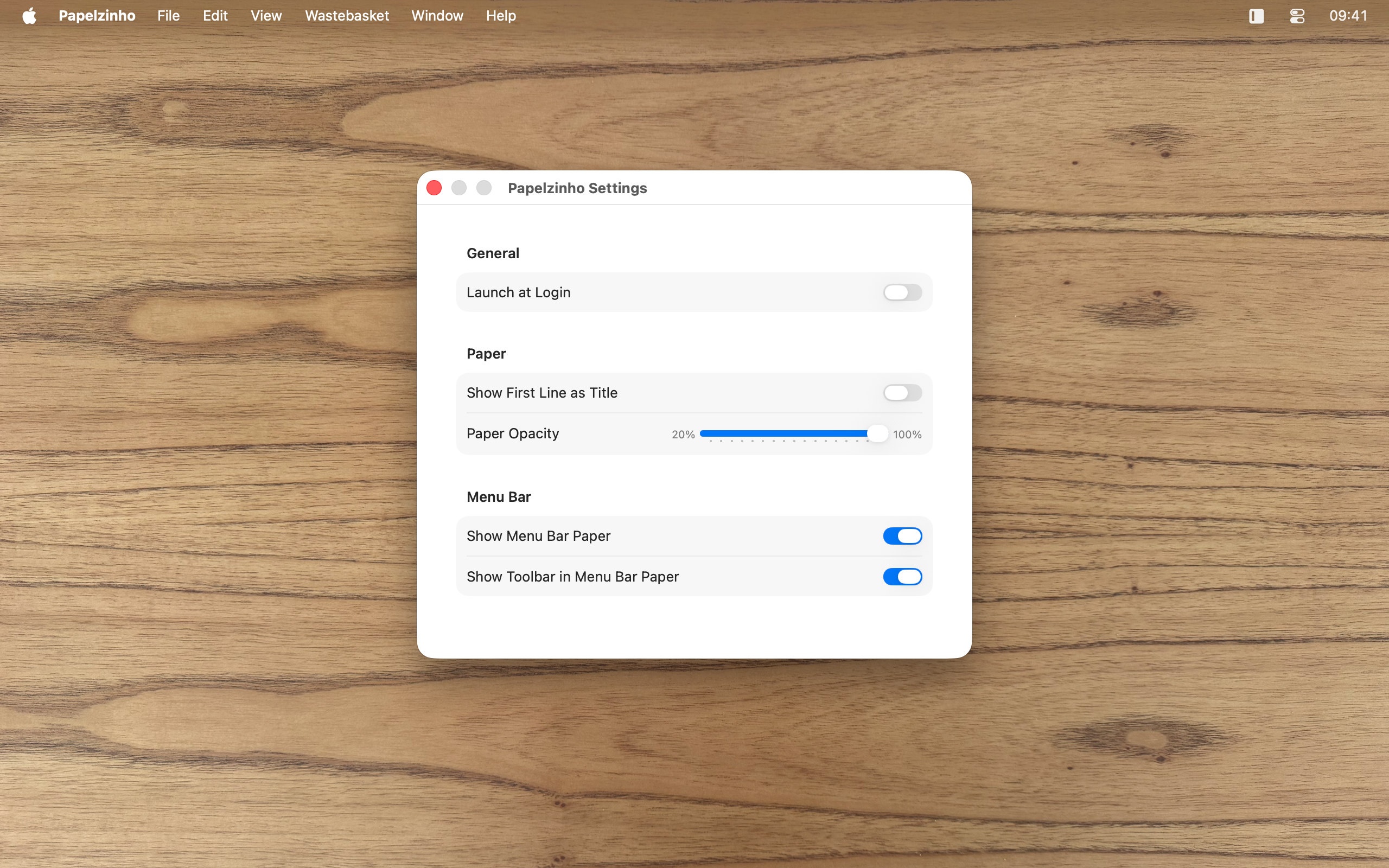The height and width of the screenshot is (868, 1389).
Task: Open the View menu
Action: (266, 16)
